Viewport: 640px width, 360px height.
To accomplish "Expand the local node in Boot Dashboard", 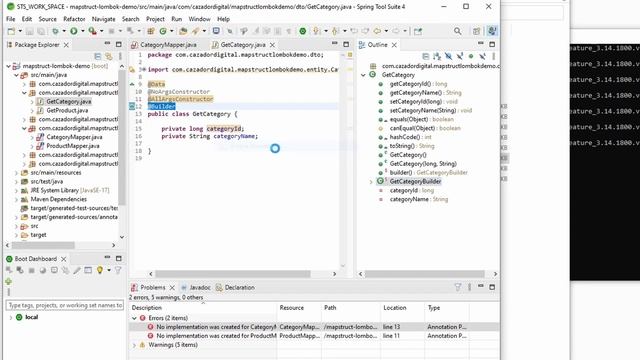I will click(x=11, y=317).
